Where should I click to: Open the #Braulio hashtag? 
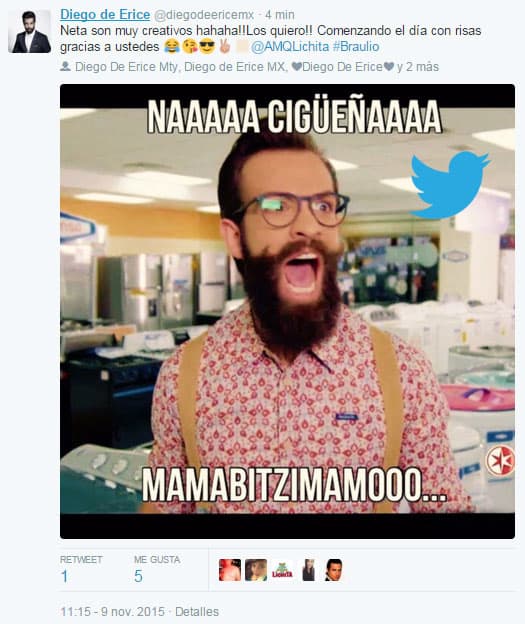(356, 47)
